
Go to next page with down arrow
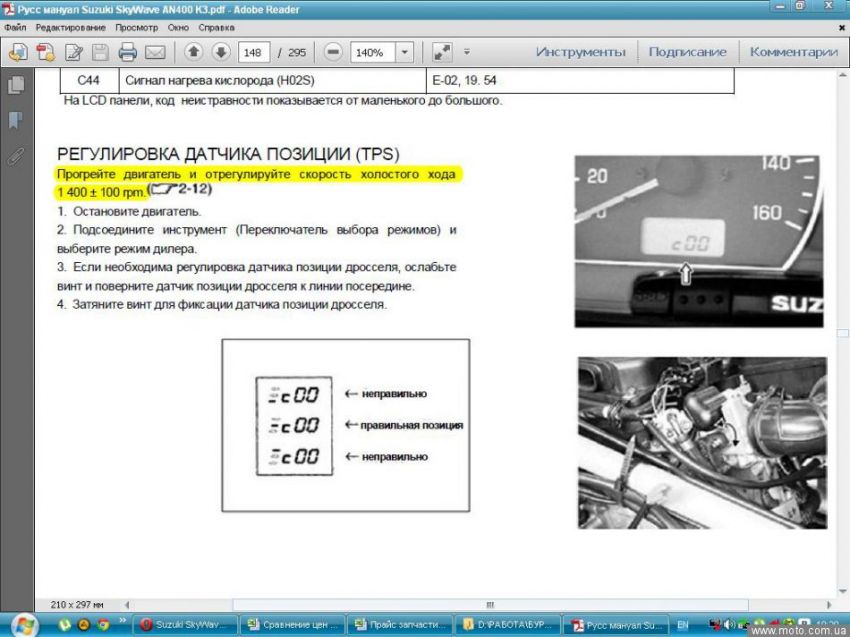point(220,52)
